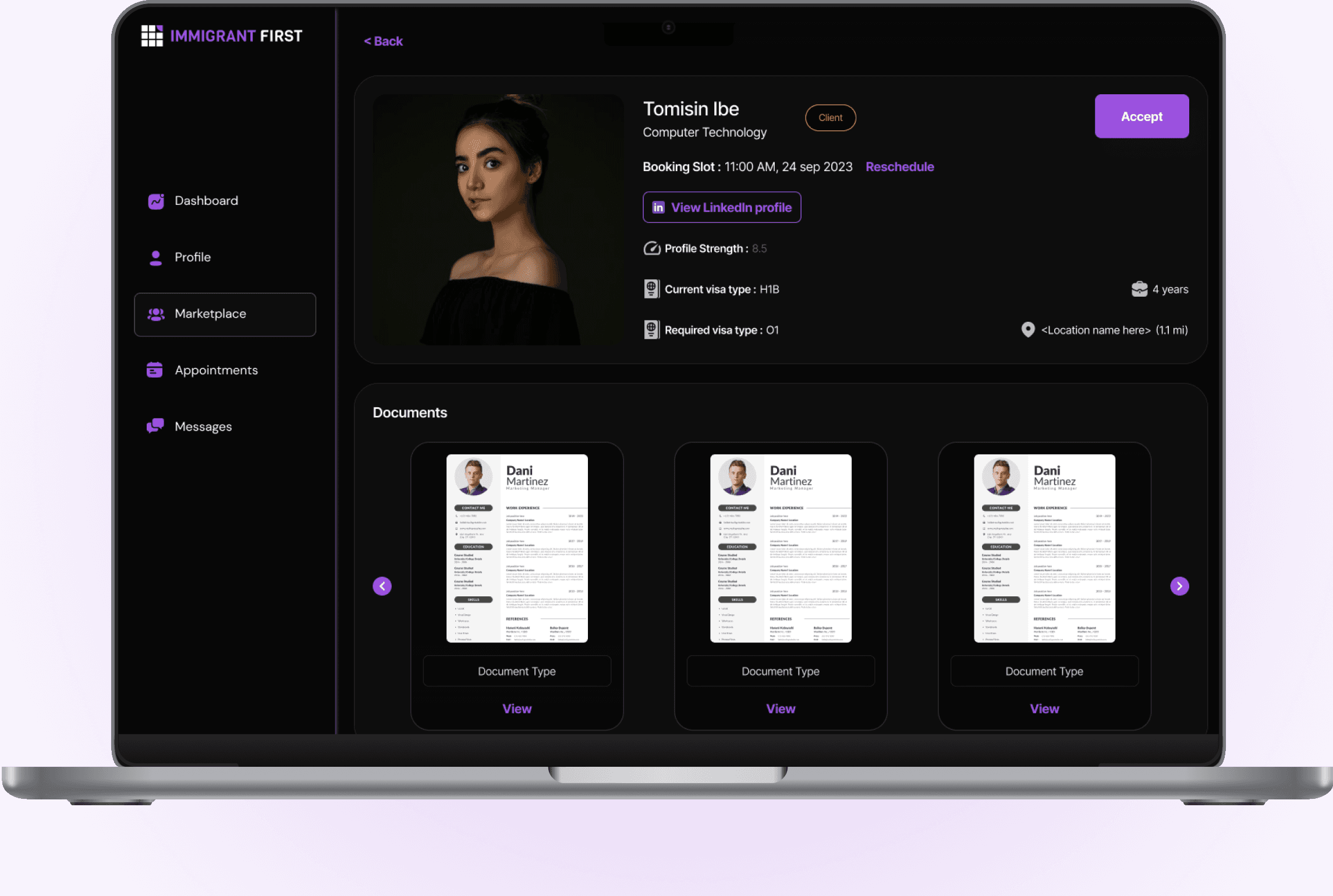Click the first resume thumbnail
1333x896 pixels.
click(517, 549)
